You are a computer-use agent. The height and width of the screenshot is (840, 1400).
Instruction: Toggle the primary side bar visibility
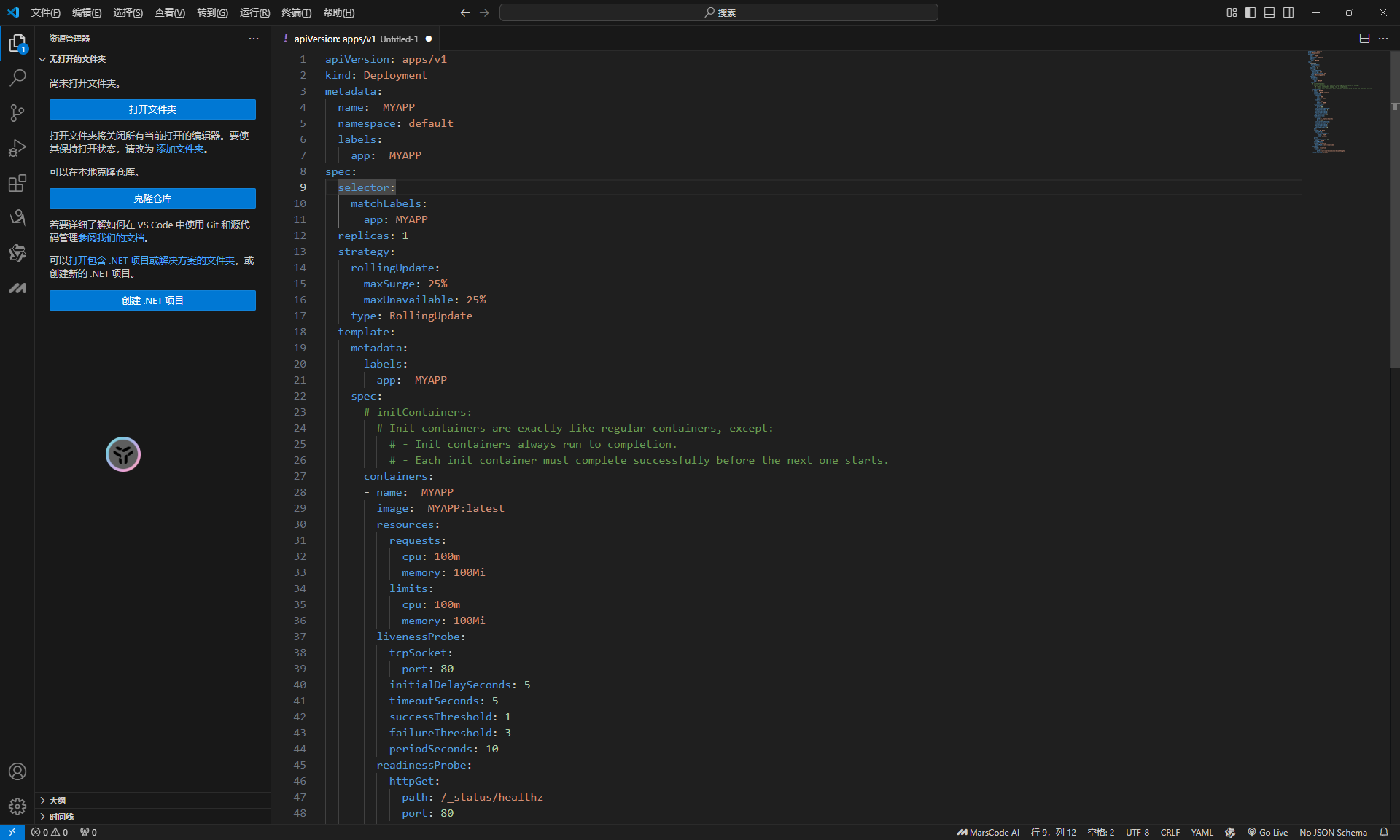(1251, 12)
